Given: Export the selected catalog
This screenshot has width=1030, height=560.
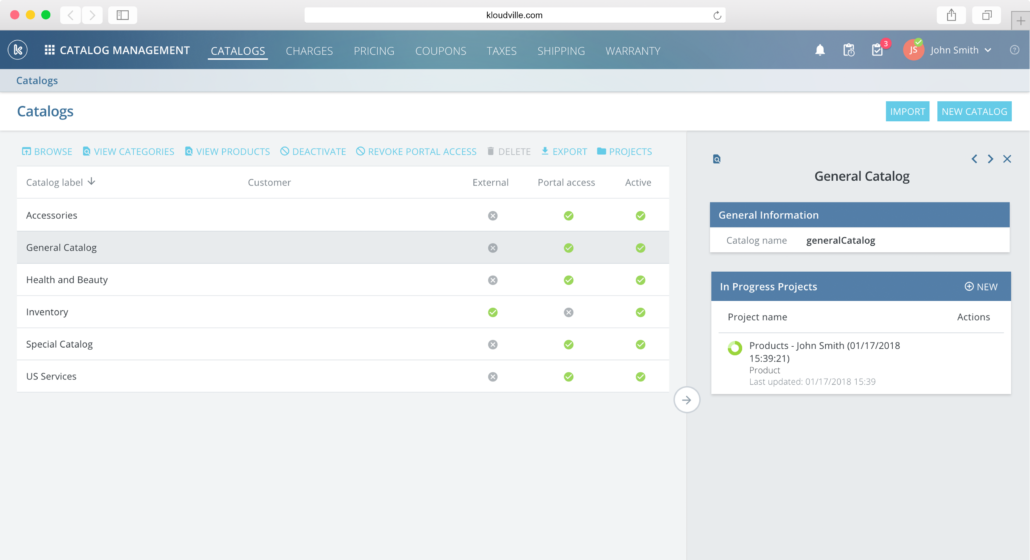Looking at the screenshot, I should (564, 152).
